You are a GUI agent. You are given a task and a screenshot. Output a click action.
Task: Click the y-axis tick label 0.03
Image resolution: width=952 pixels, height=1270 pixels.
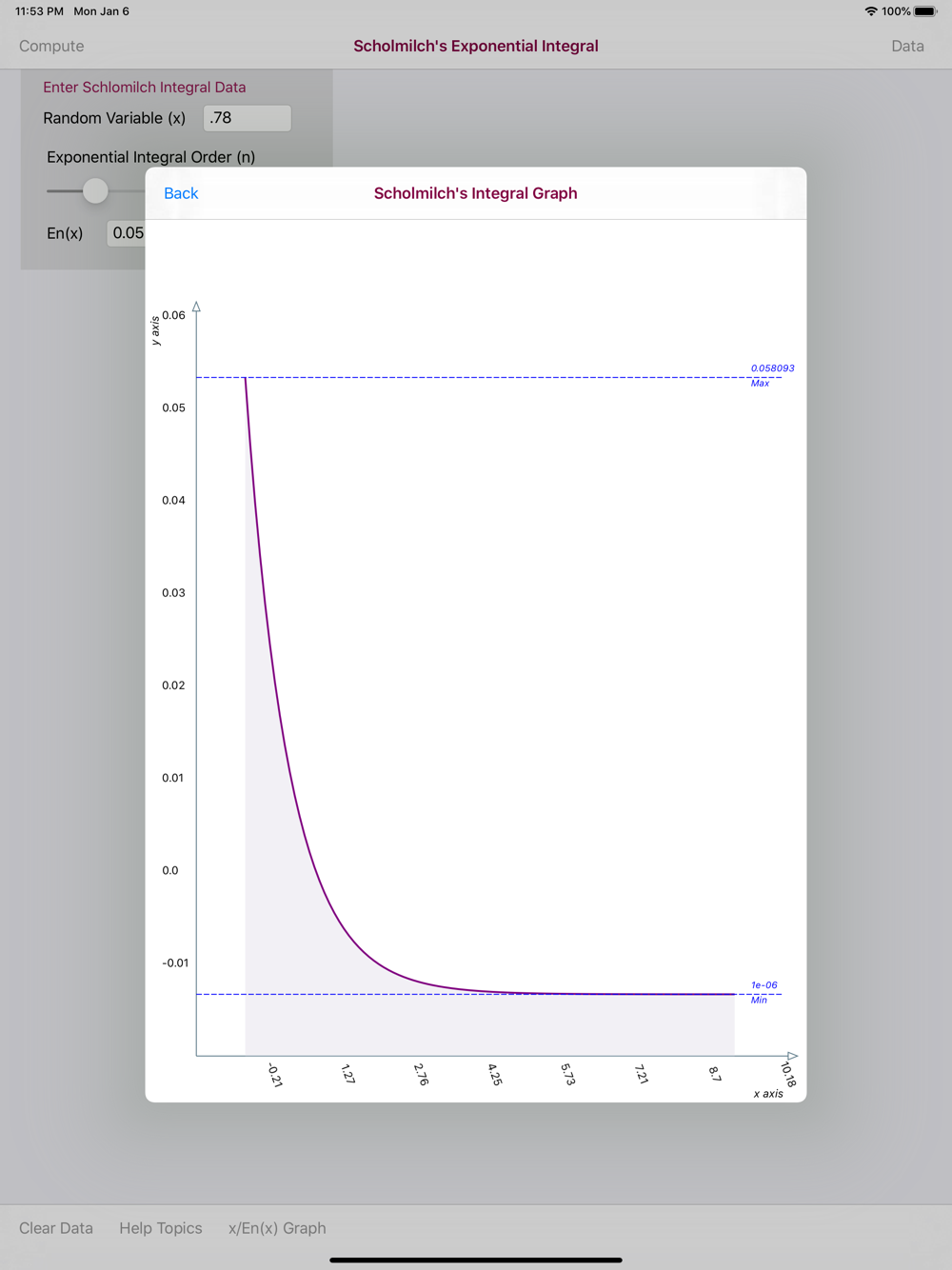173,592
